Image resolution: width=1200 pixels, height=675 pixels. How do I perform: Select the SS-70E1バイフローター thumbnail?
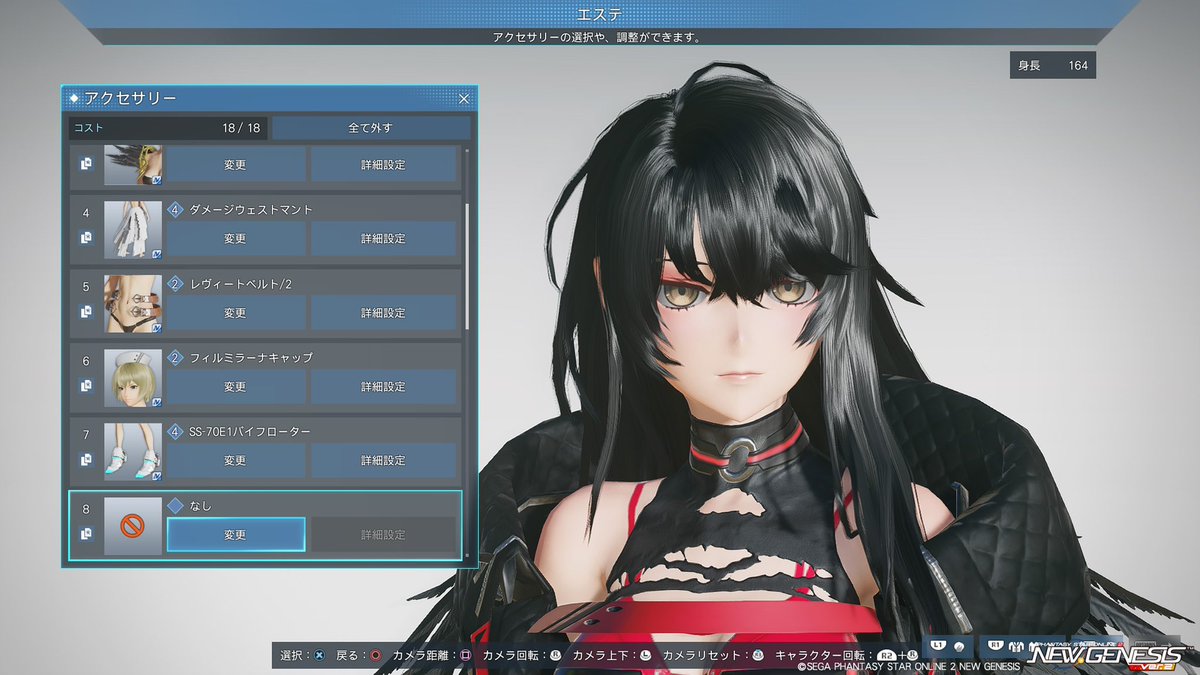[132, 452]
